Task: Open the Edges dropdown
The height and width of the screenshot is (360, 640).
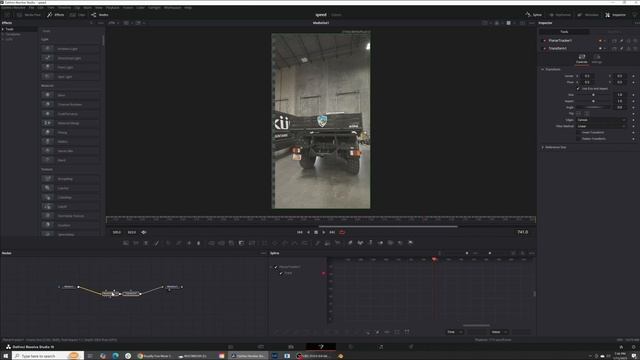Action: [x=601, y=120]
